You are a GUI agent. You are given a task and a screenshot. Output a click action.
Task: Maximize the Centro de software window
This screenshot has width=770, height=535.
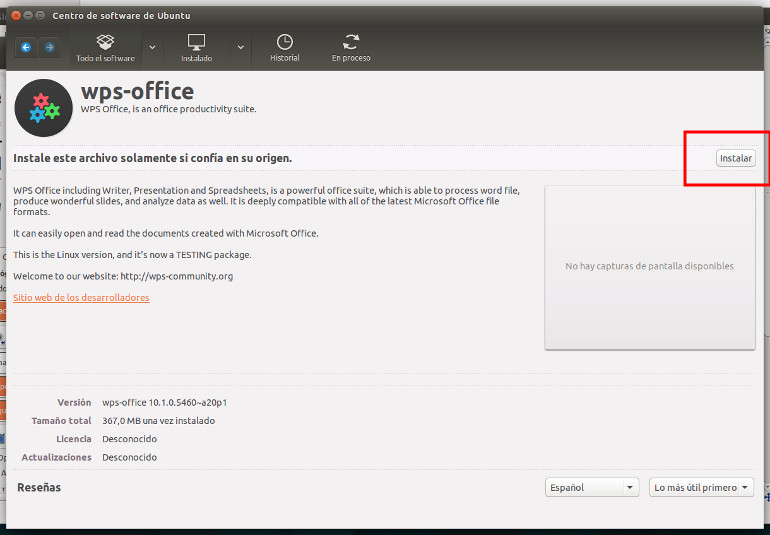click(x=40, y=15)
